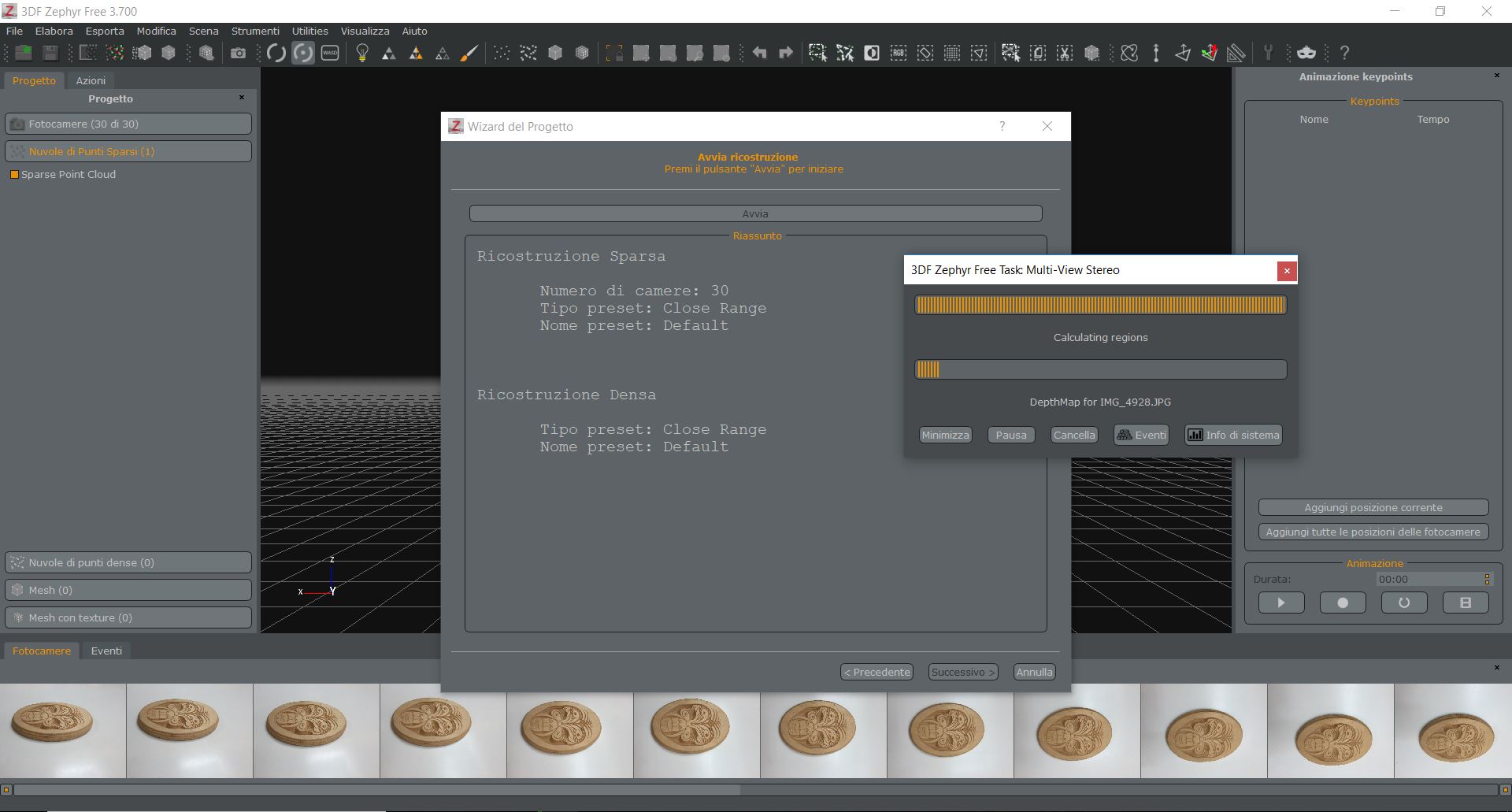The image size is (1512, 812).
Task: Click the orange paint brush tool icon
Action: point(469,53)
